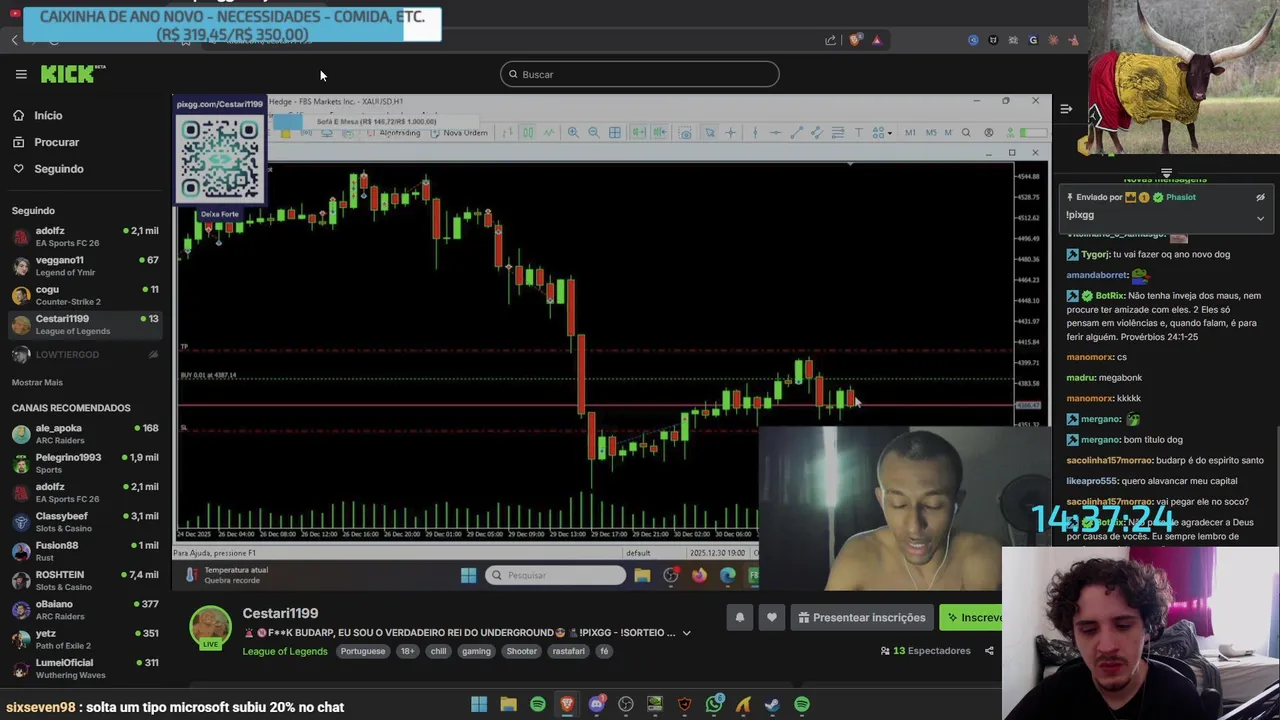Viewport: 1280px width, 720px height.
Task: Select Cestari1199 in followed list
Action: (x=85, y=324)
